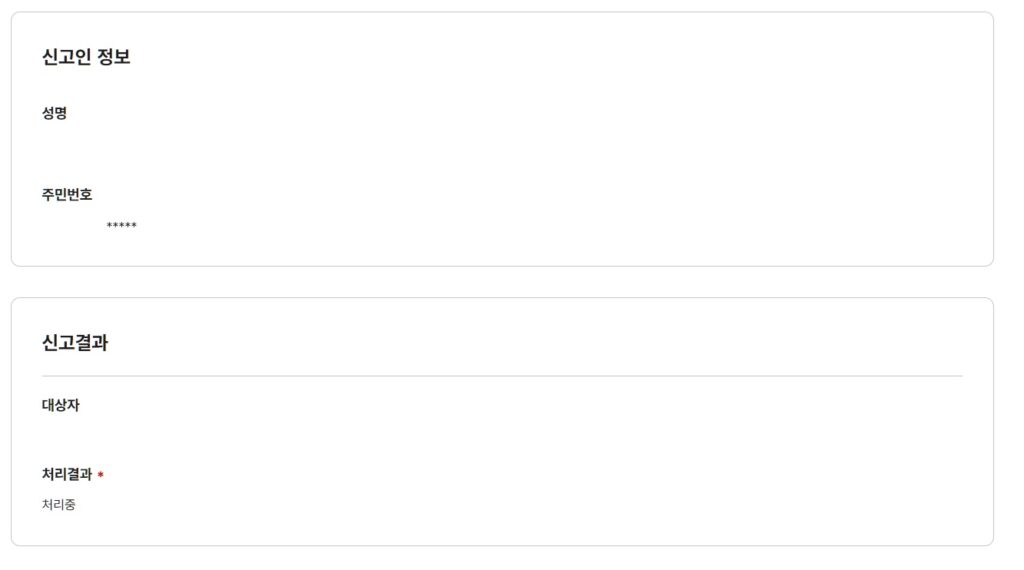Screen dimensions: 1024x570
Task: Click the divider line under 신고결과
Action: (x=502, y=376)
